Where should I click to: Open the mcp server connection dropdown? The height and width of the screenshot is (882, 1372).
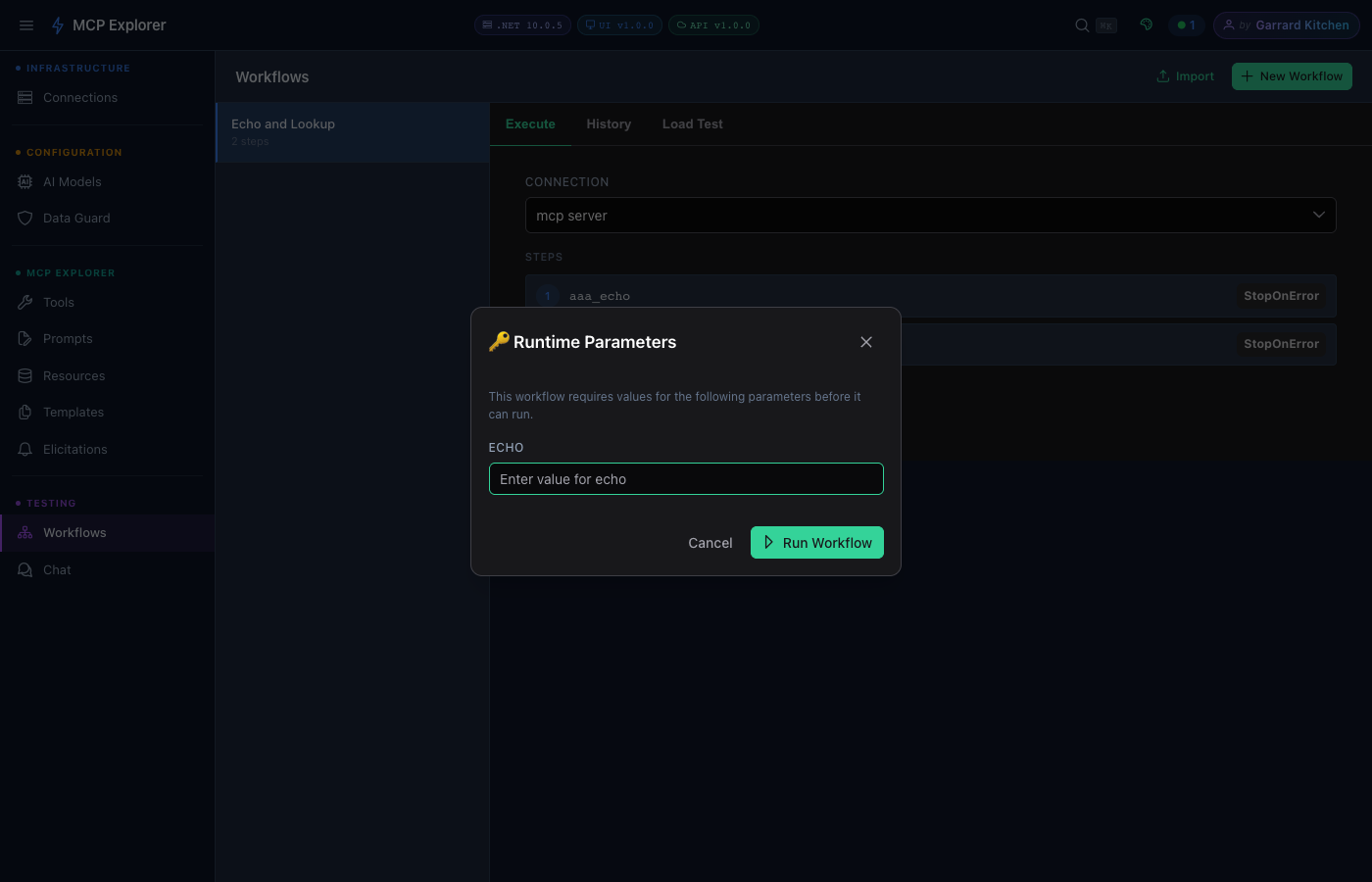pos(930,215)
